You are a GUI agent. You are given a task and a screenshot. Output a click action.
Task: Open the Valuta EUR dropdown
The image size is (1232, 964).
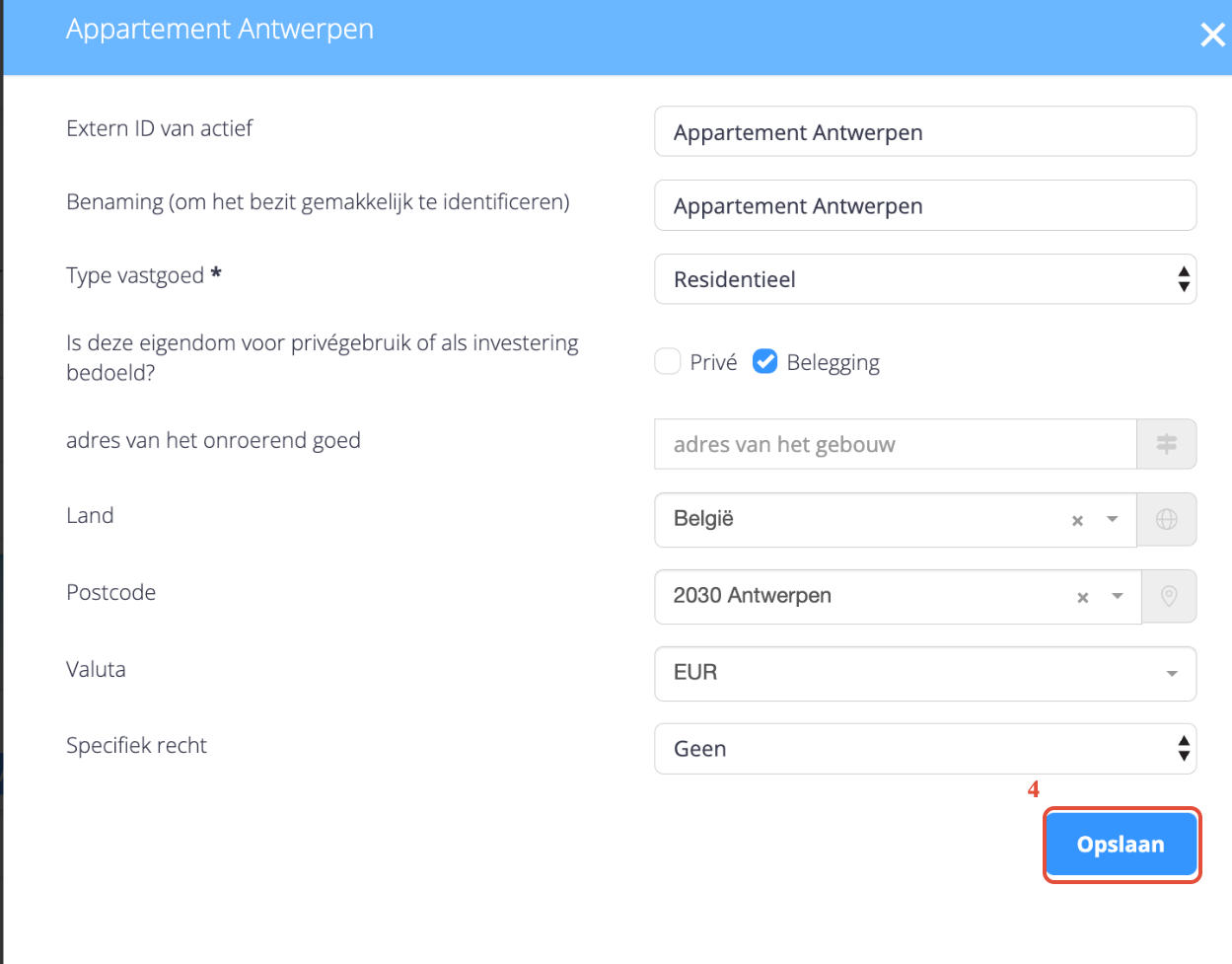point(924,673)
